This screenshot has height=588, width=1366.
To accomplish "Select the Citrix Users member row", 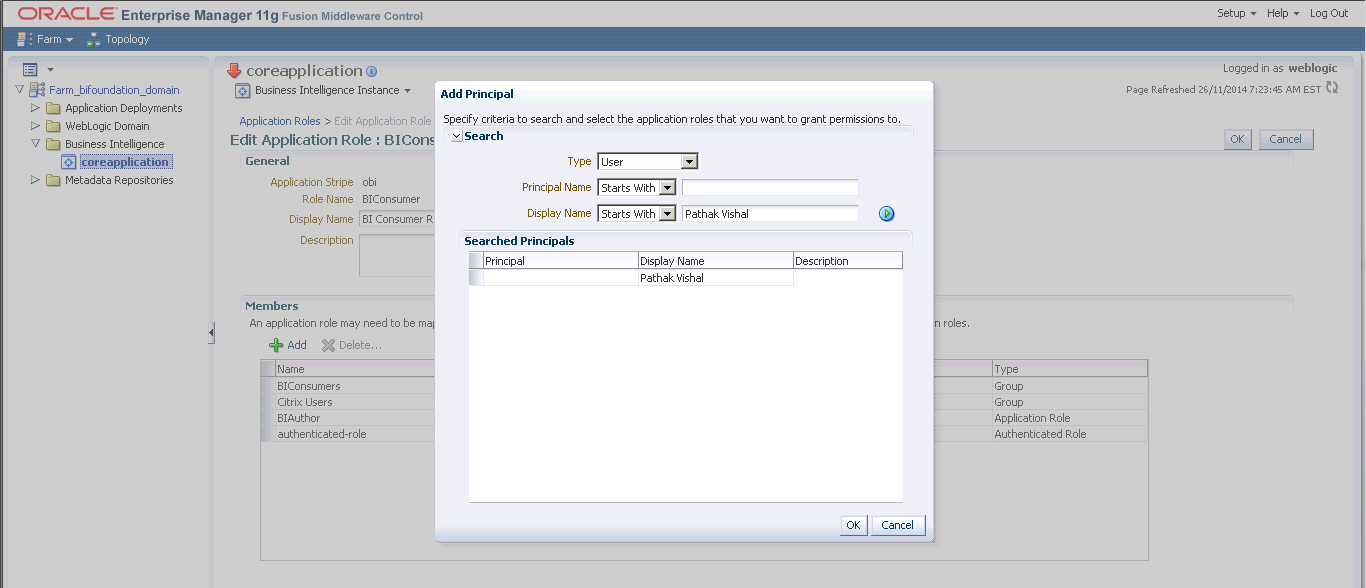I will 704,402.
